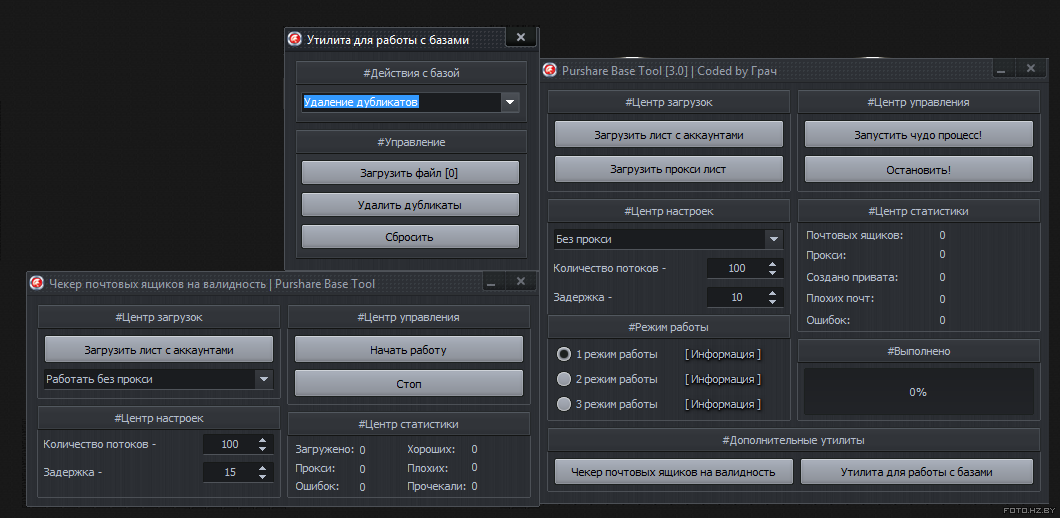Screen dimensions: 1060x518
Task: Click the Загружено: label in Чекер statistics
Action: [x=325, y=450]
